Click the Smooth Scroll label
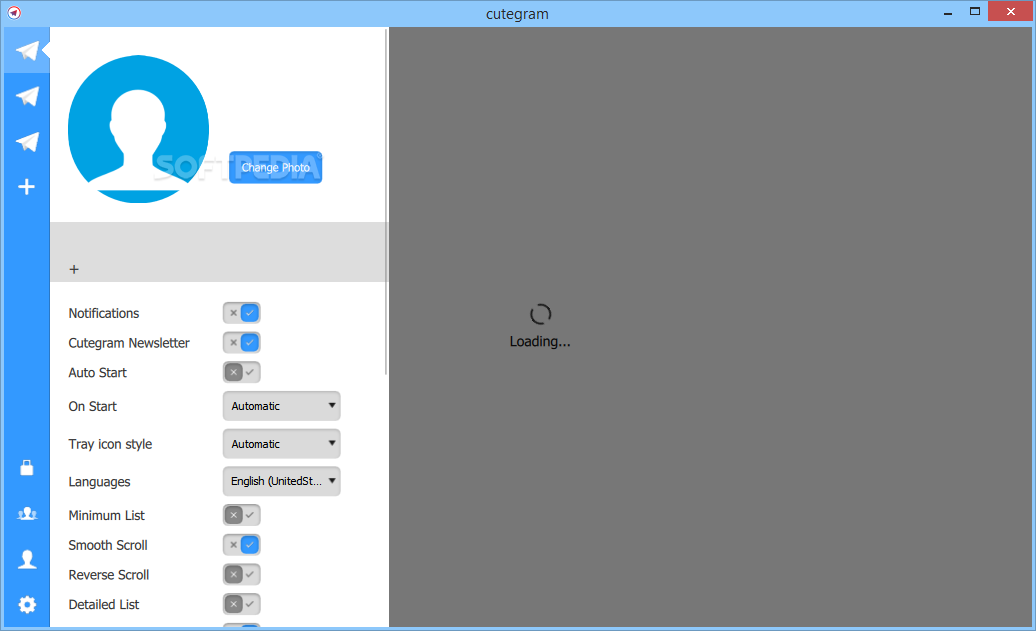This screenshot has width=1036, height=631. coord(108,545)
